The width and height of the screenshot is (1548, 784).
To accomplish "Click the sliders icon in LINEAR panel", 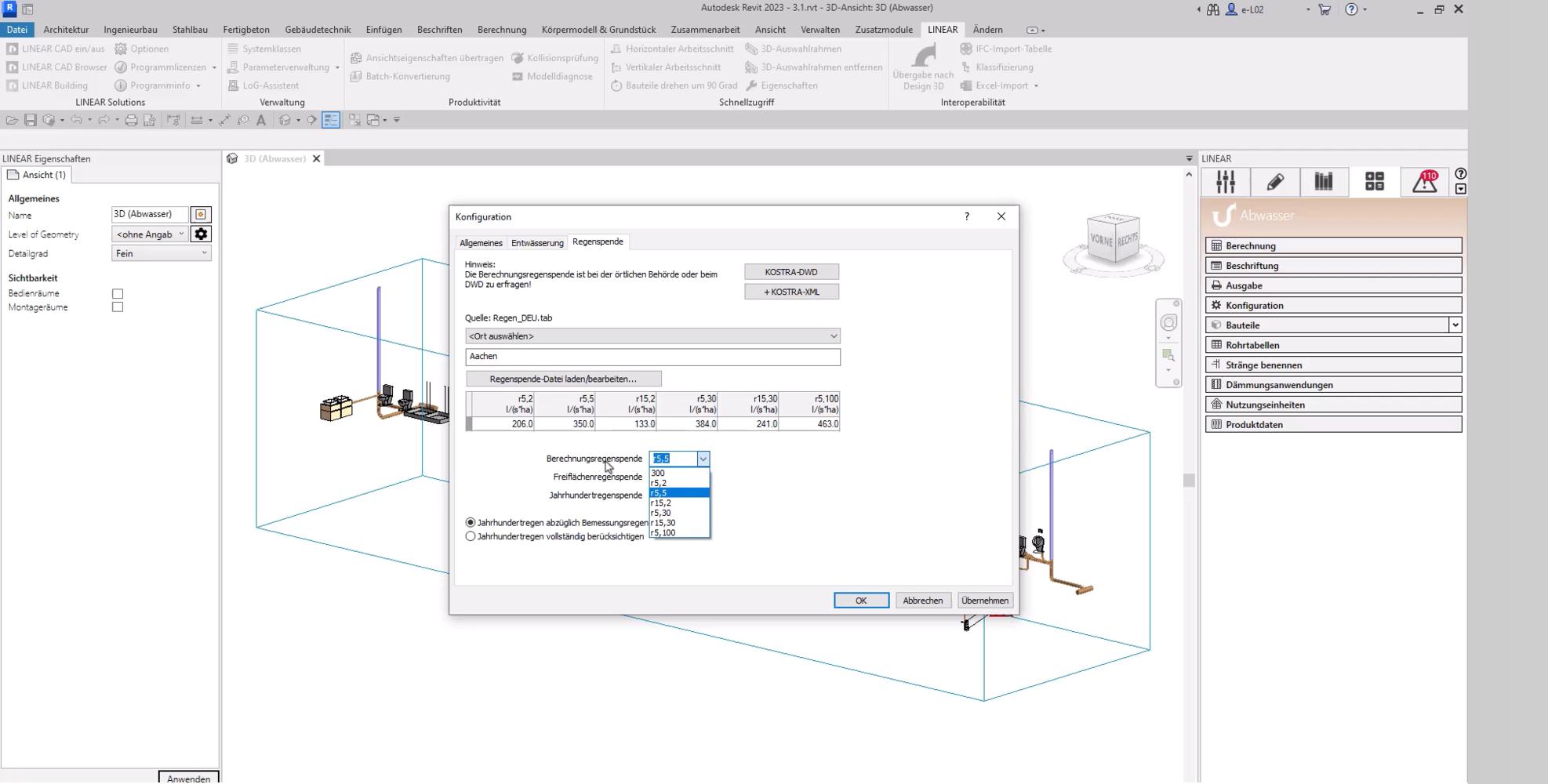I will click(1226, 182).
